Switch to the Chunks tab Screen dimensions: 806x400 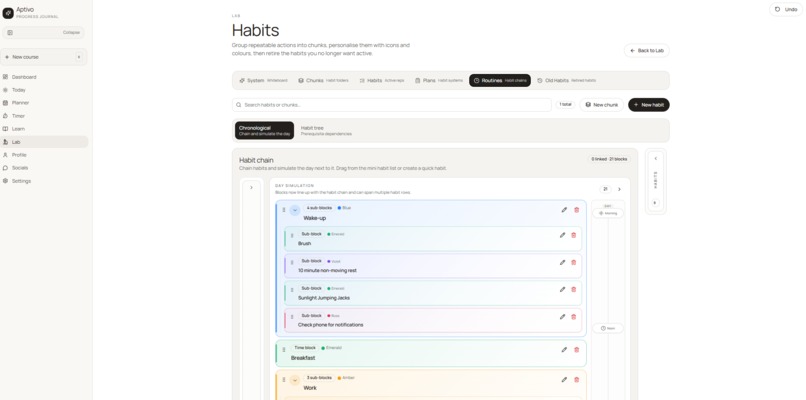click(323, 81)
